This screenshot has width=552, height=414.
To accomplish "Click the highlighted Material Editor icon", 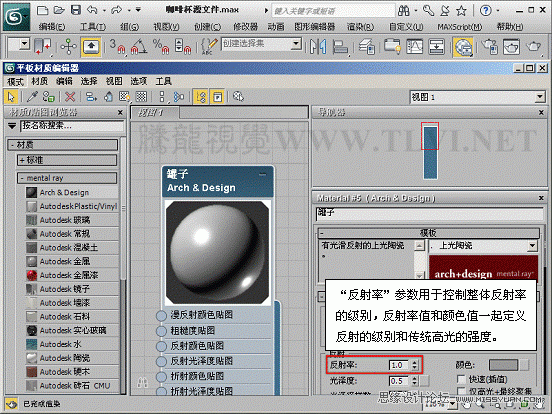I will point(463,46).
